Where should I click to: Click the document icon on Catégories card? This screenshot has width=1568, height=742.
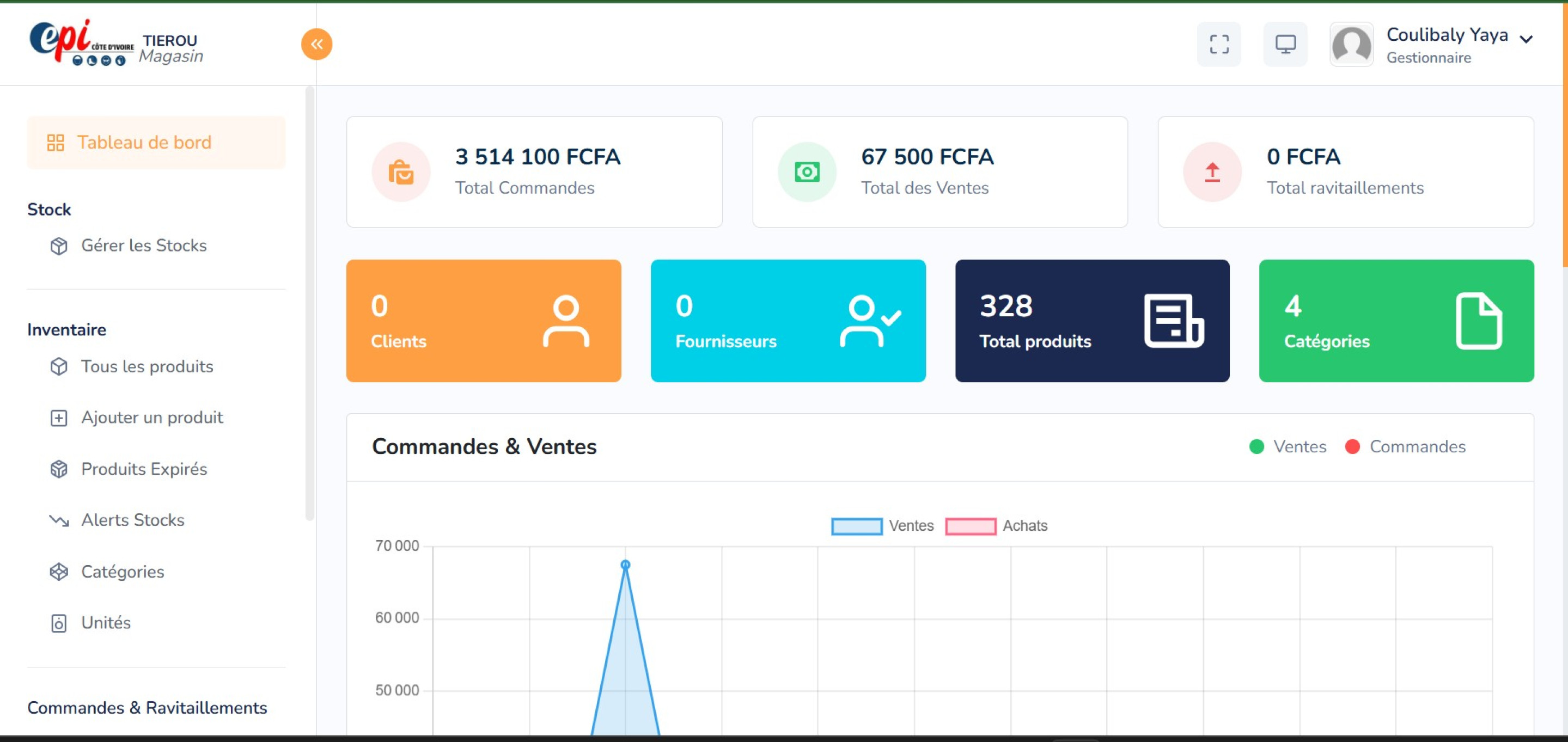point(1478,321)
